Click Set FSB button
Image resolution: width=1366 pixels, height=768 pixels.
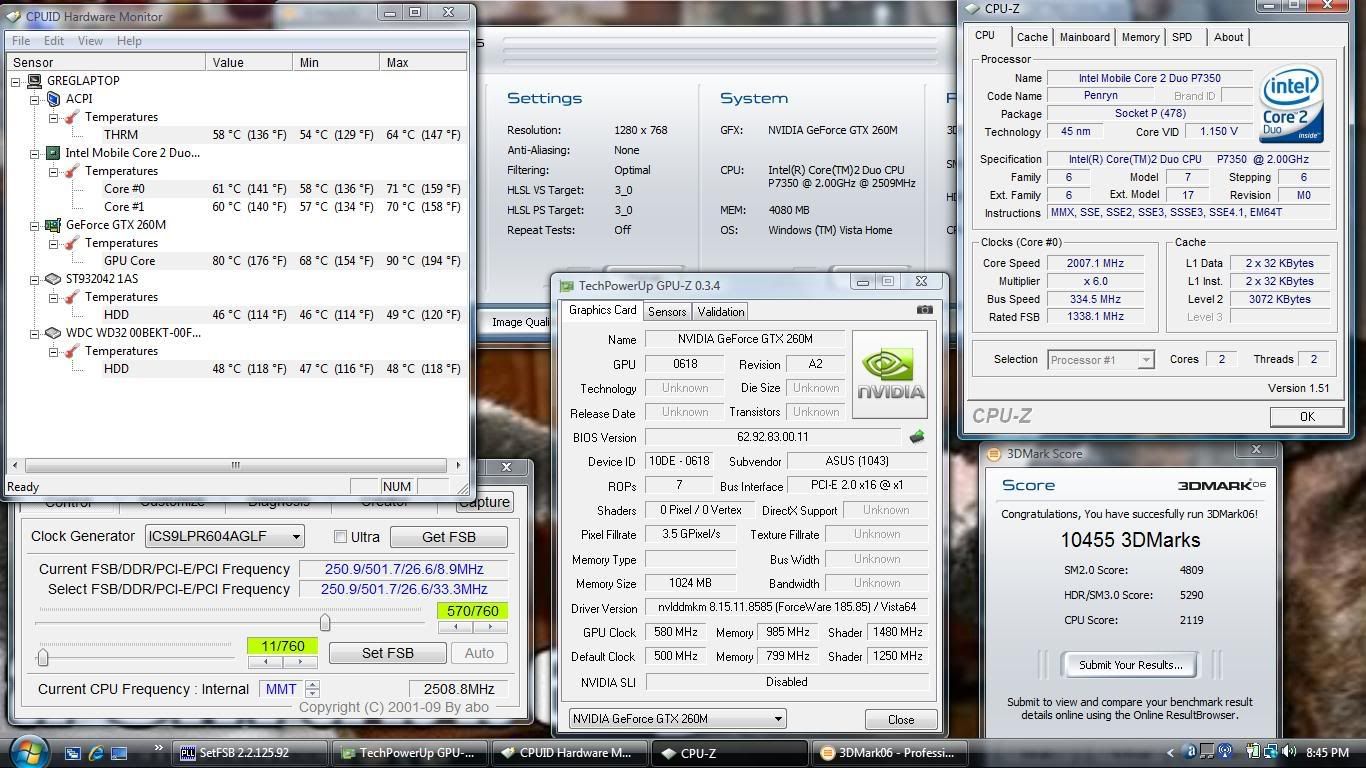pyautogui.click(x=388, y=653)
